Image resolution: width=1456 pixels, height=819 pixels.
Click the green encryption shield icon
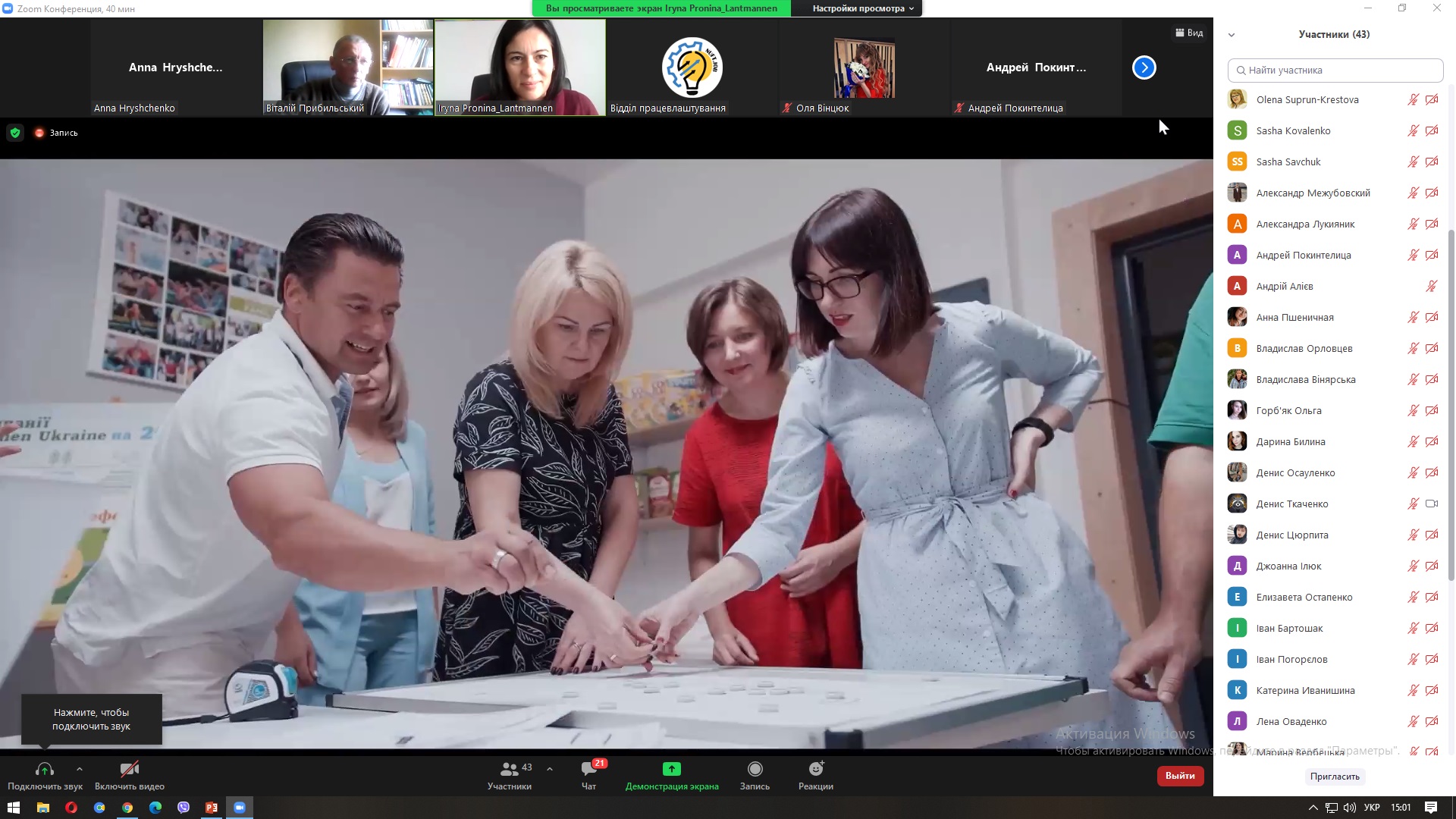[x=14, y=133]
